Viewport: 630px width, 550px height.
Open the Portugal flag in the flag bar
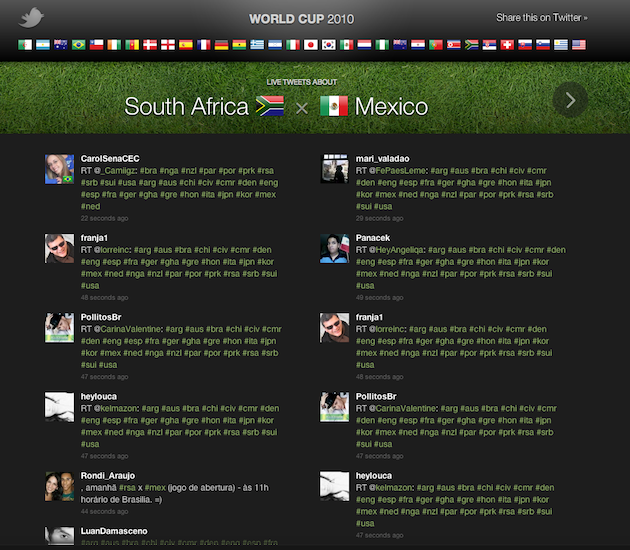pos(436,45)
